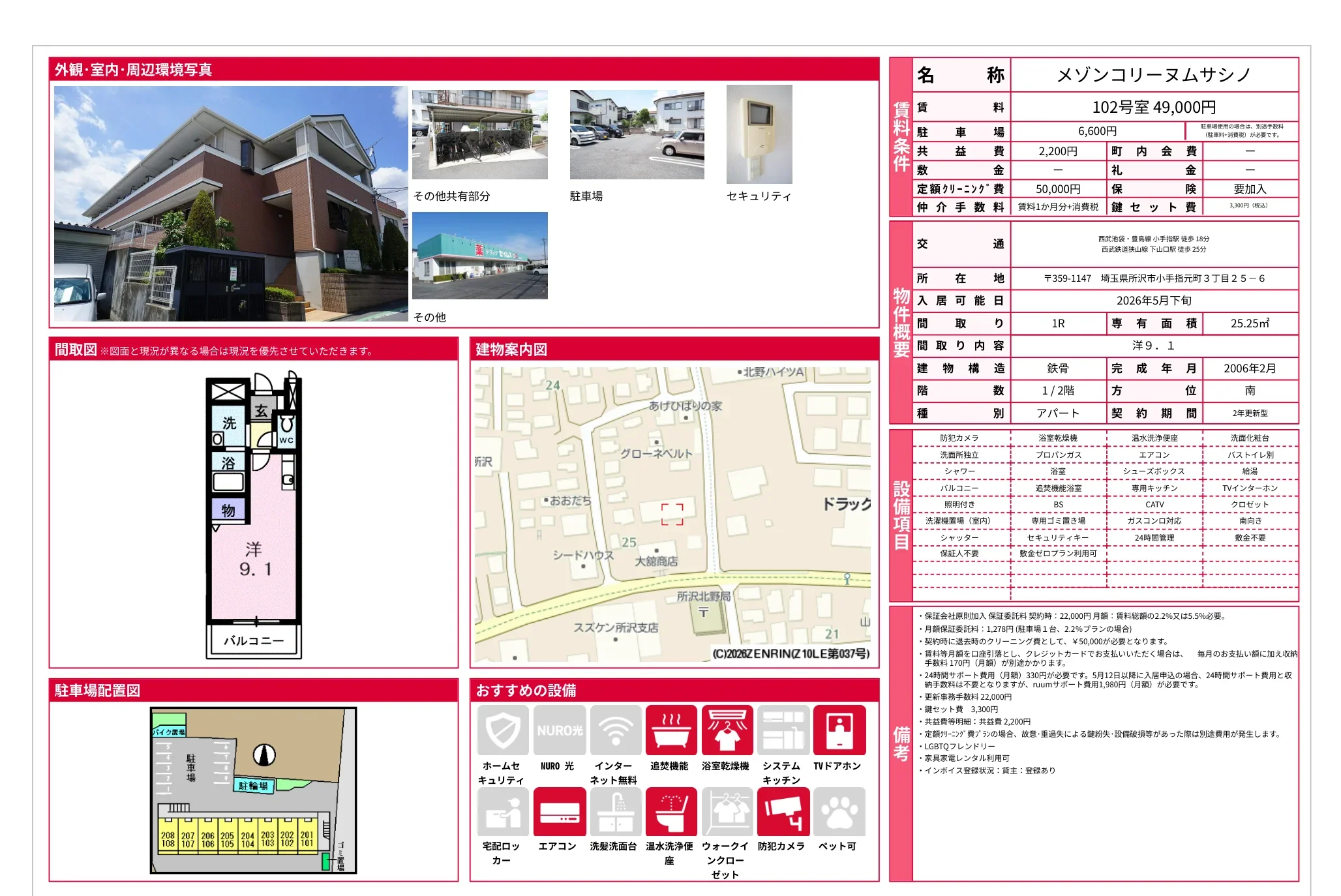Screen dimensions: 1341x896
Task: Open the main building exterior photo
Action: [x=231, y=203]
